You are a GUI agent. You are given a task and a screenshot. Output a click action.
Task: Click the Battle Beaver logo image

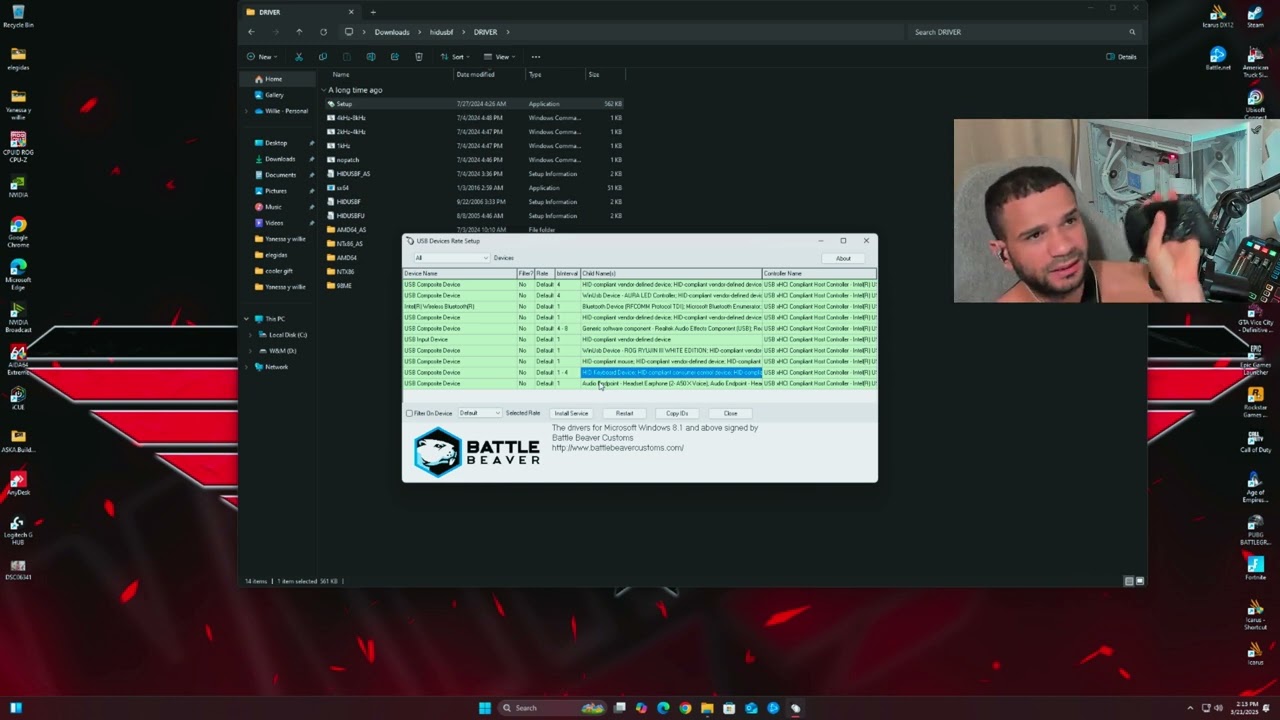[477, 452]
